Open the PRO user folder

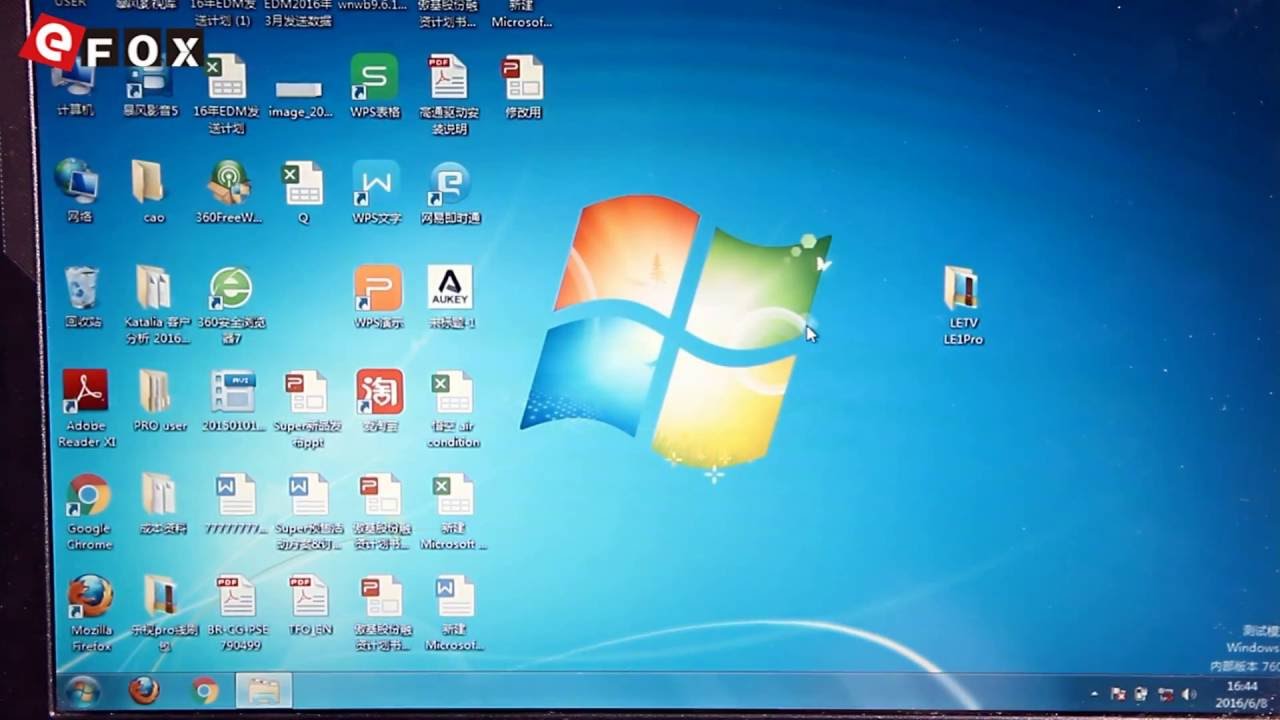pyautogui.click(x=158, y=400)
